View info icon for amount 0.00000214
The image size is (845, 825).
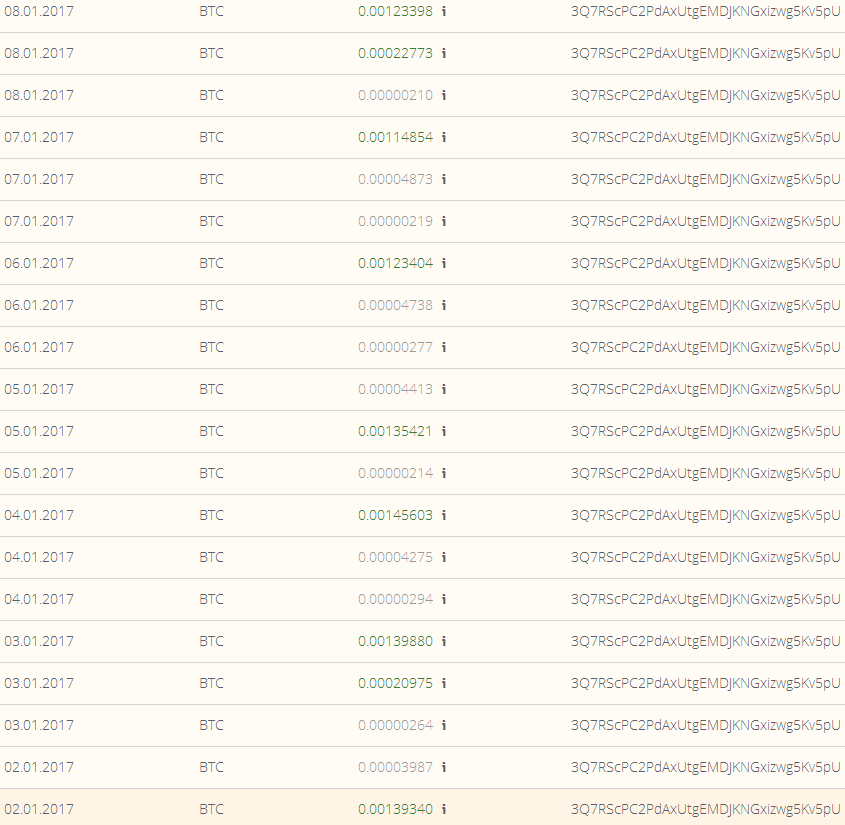tap(444, 474)
